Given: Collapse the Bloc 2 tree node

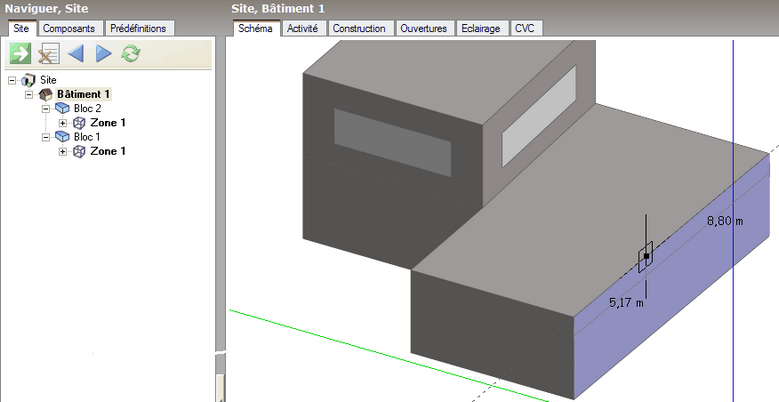Looking at the screenshot, I should click(x=46, y=108).
